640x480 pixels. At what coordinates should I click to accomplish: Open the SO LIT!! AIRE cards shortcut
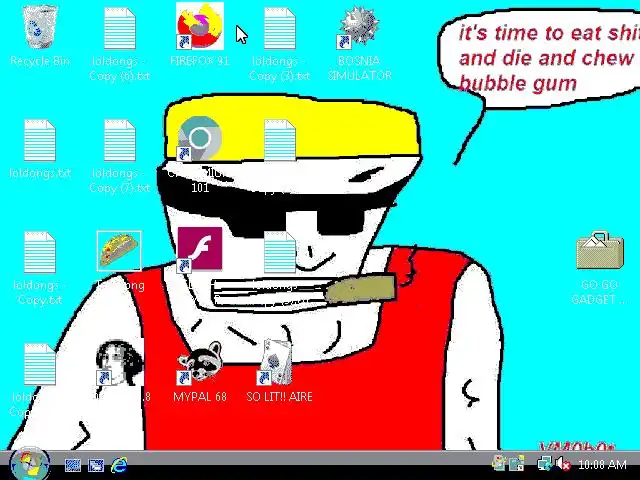click(276, 362)
